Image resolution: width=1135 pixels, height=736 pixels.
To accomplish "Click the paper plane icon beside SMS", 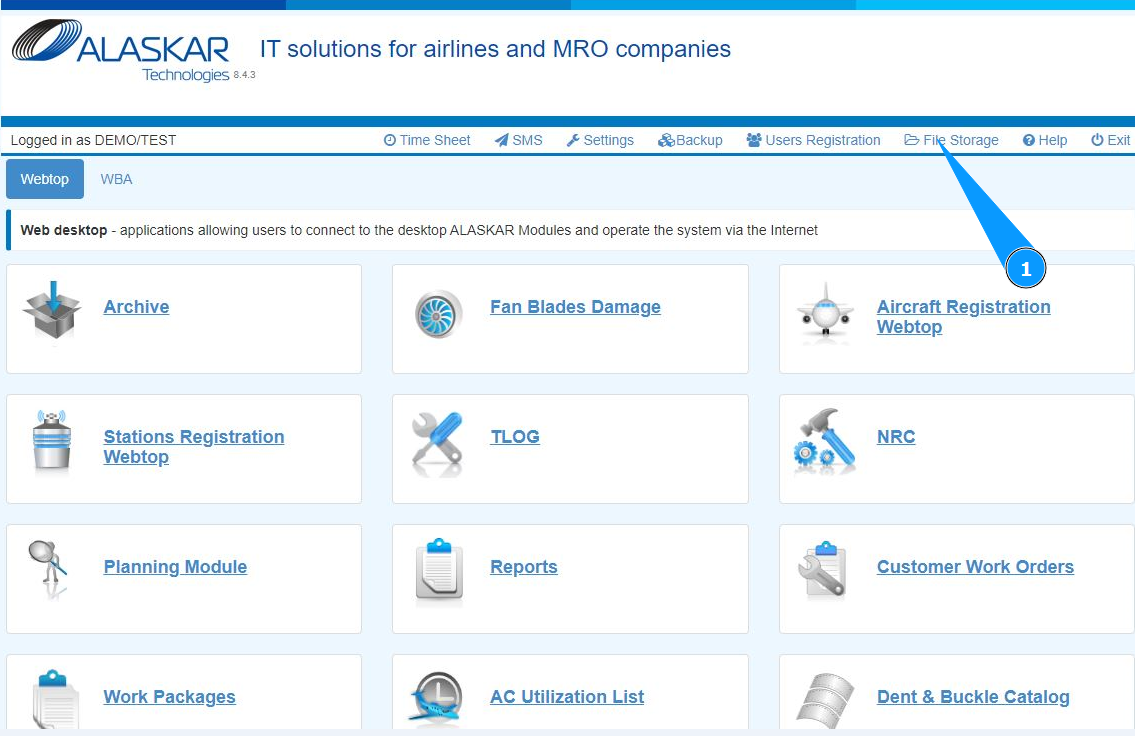I will [x=502, y=140].
